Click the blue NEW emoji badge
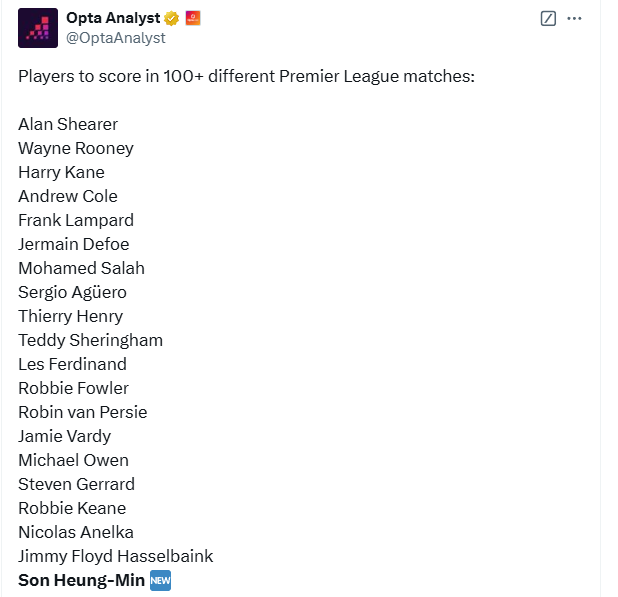Screen dimensions: 618x597 point(160,580)
